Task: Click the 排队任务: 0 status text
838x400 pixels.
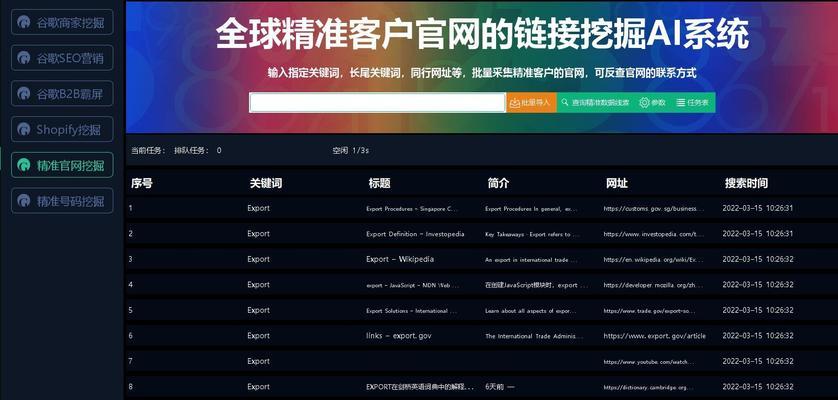Action: [197, 151]
